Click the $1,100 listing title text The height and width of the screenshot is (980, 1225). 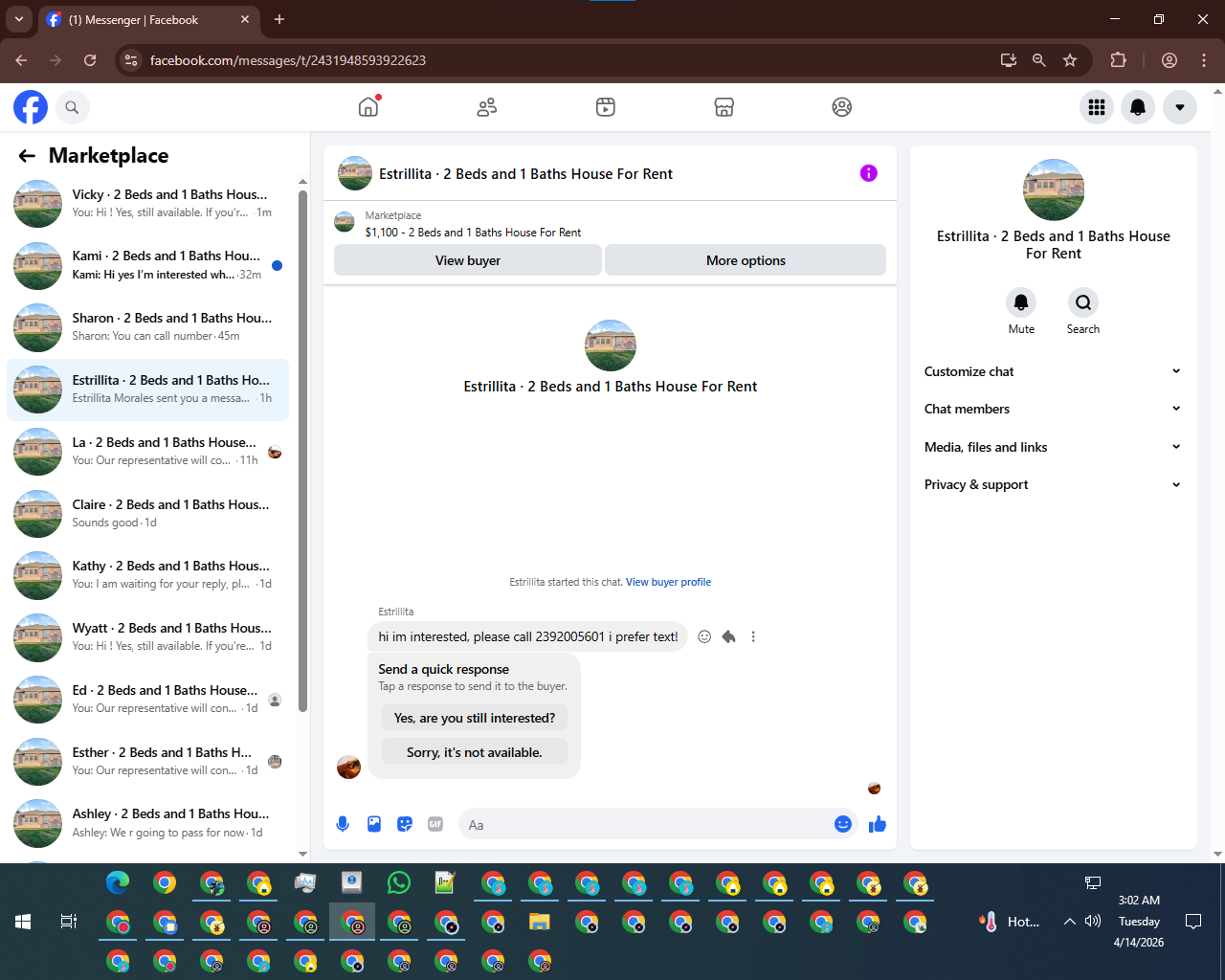tap(473, 233)
